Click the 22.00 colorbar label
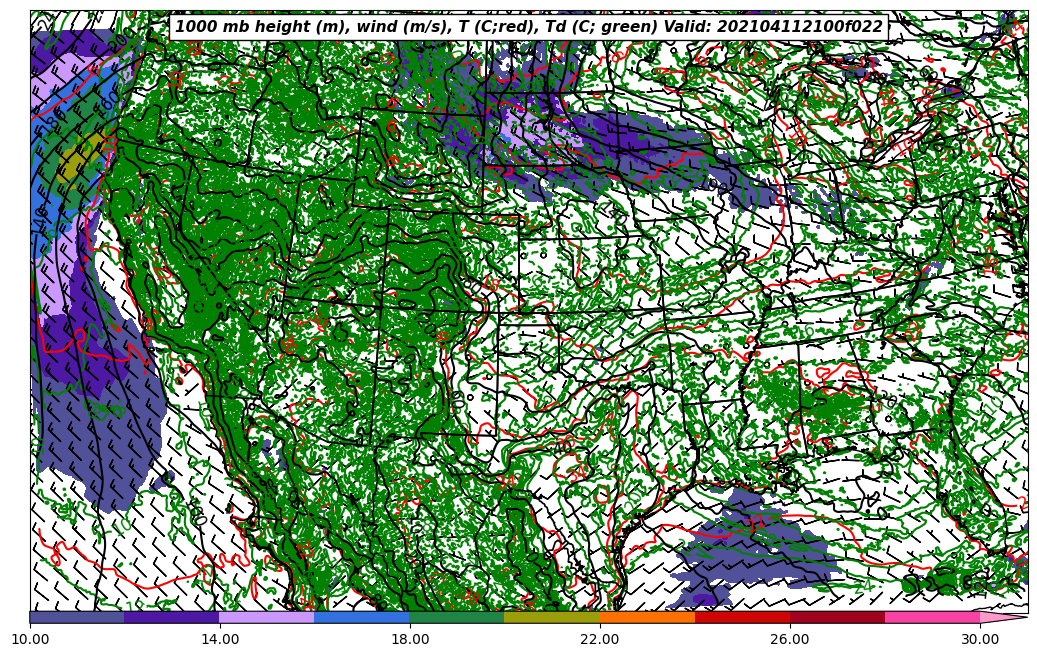The height and width of the screenshot is (657, 1037). point(600,639)
